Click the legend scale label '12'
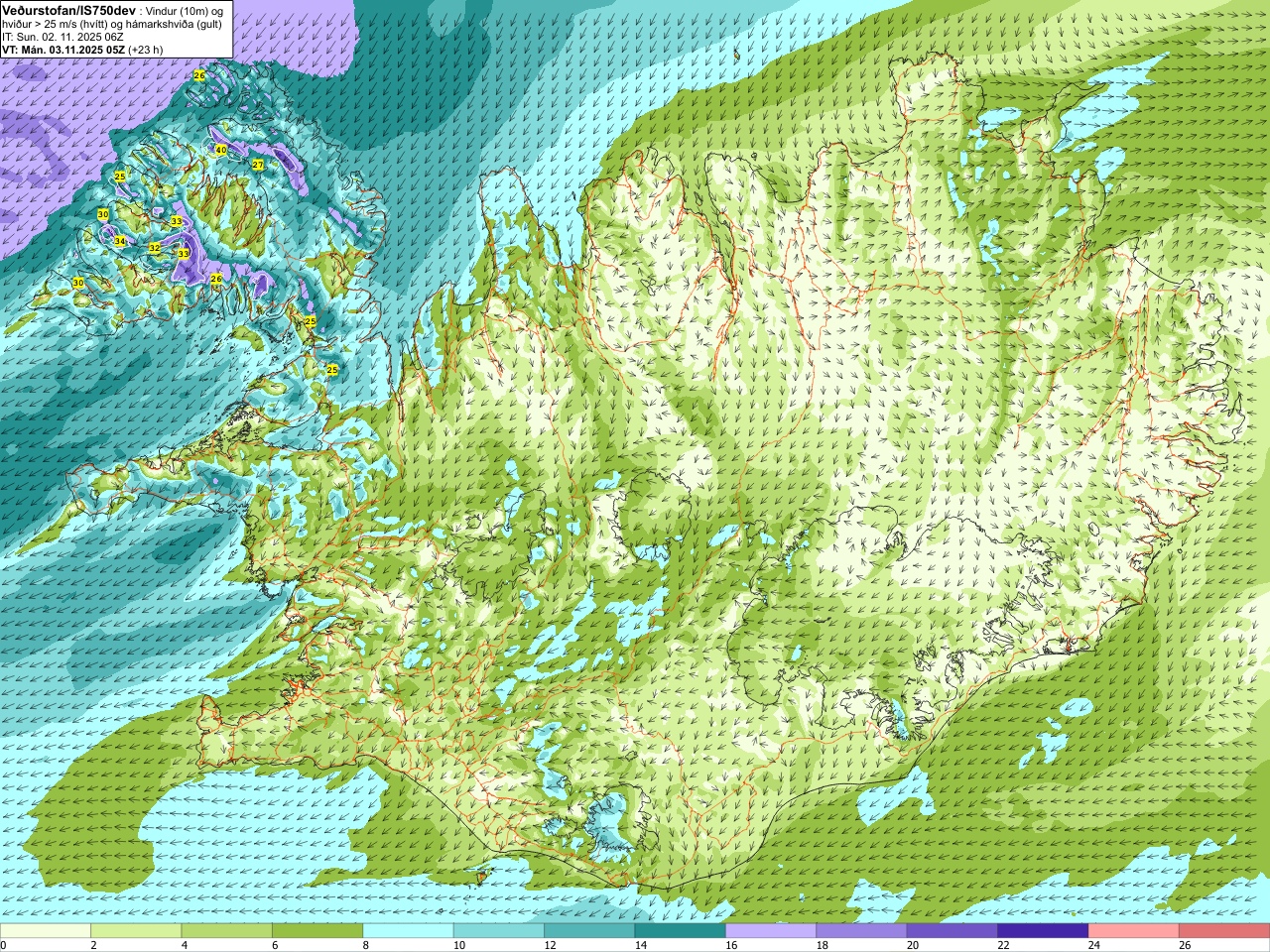Image resolution: width=1270 pixels, height=952 pixels. point(550,945)
